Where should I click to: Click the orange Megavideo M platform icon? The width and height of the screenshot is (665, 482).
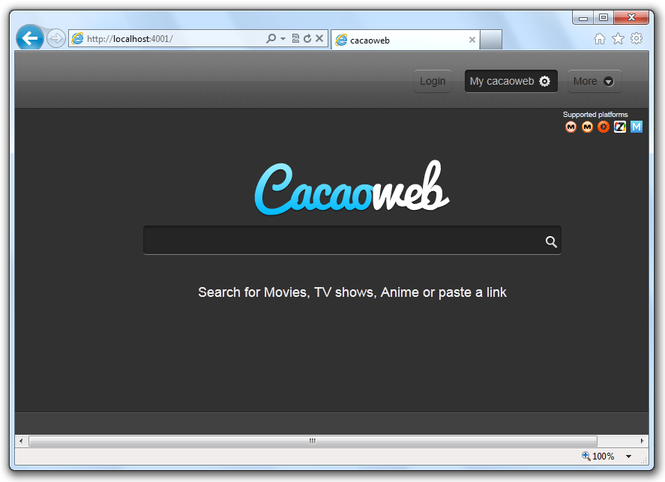coord(587,127)
